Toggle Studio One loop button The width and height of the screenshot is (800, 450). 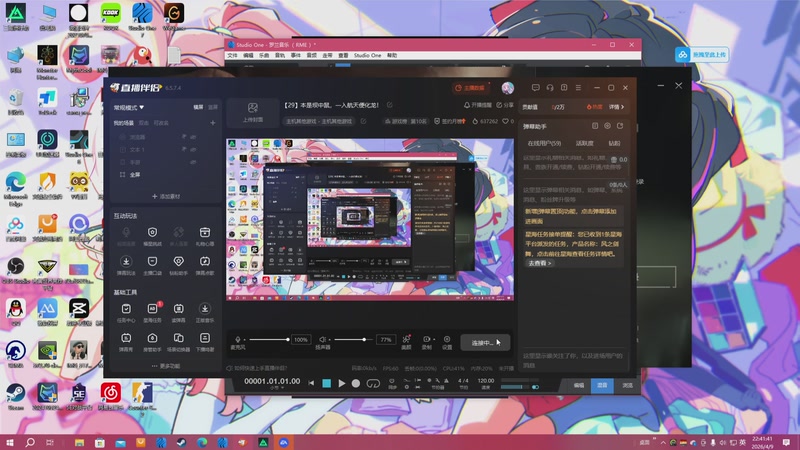373,383
